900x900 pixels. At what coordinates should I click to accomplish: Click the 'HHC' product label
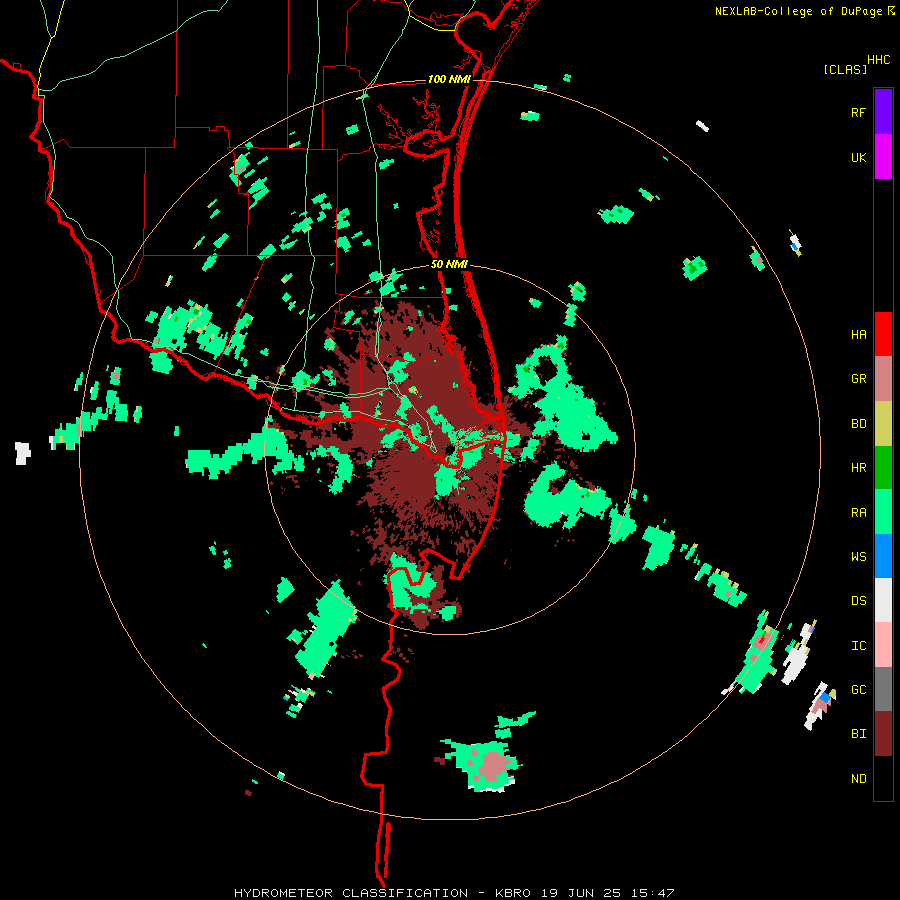click(878, 60)
